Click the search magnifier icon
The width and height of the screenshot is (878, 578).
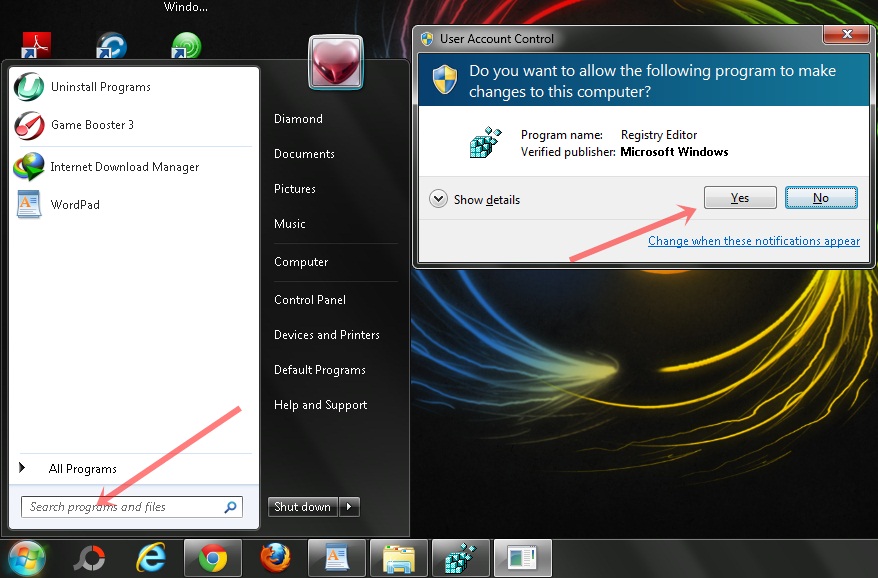[230, 507]
